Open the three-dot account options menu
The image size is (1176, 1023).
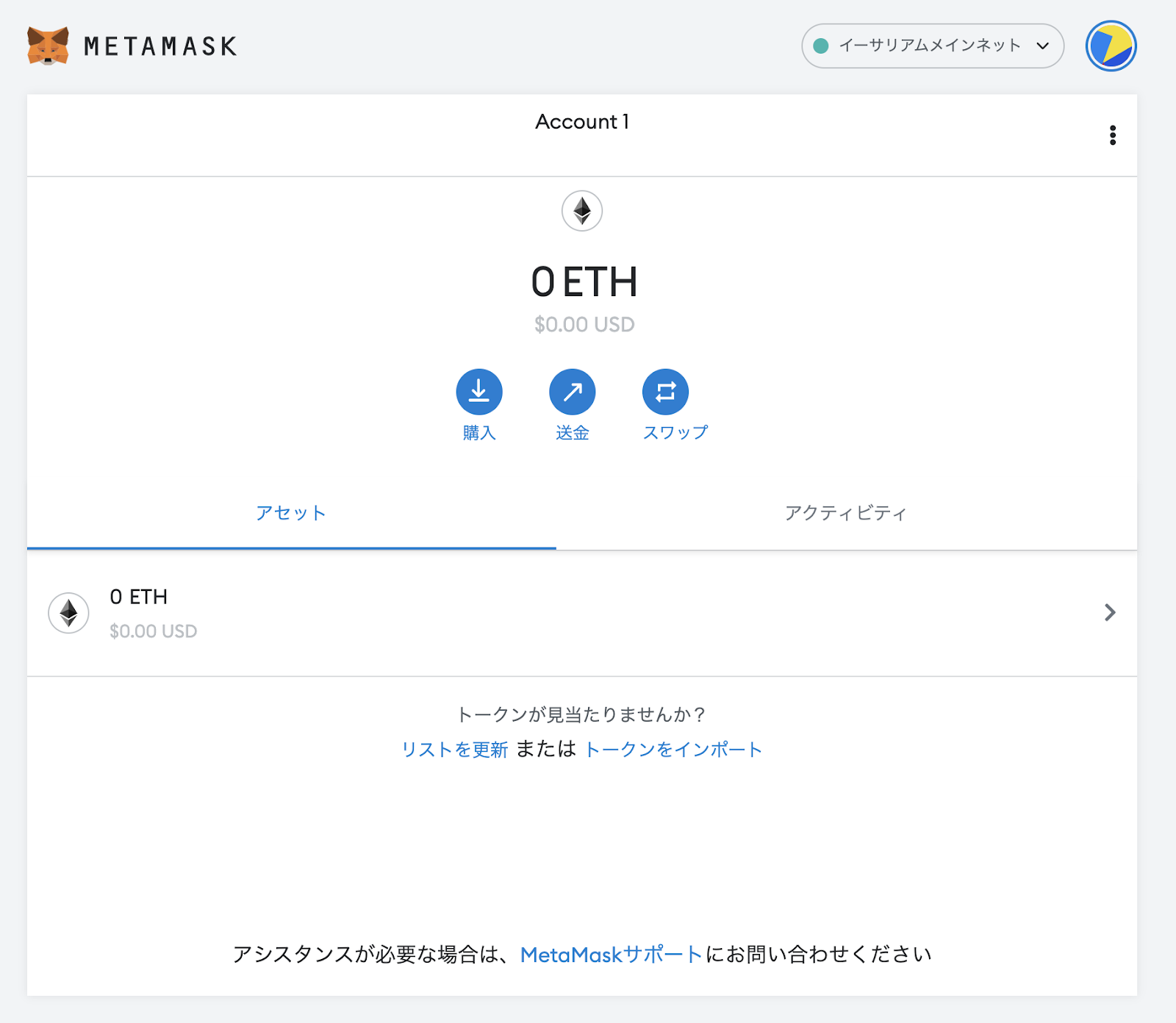[1113, 135]
